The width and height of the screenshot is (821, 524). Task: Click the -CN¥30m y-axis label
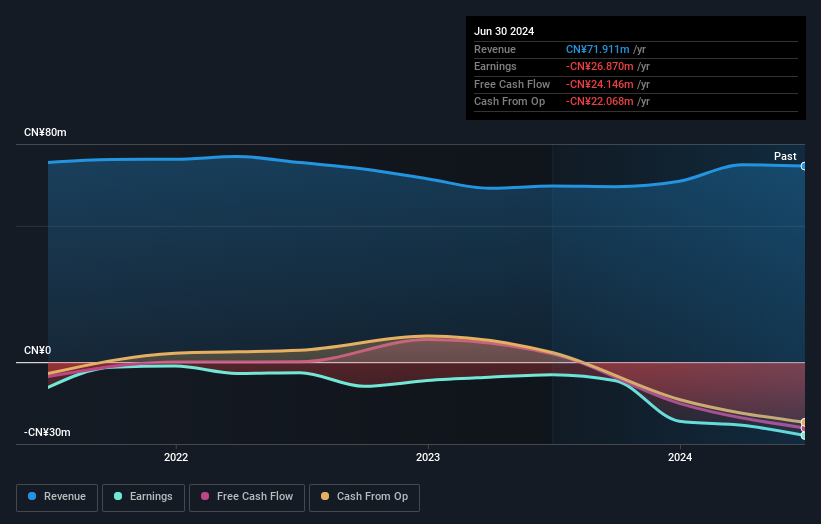point(47,432)
